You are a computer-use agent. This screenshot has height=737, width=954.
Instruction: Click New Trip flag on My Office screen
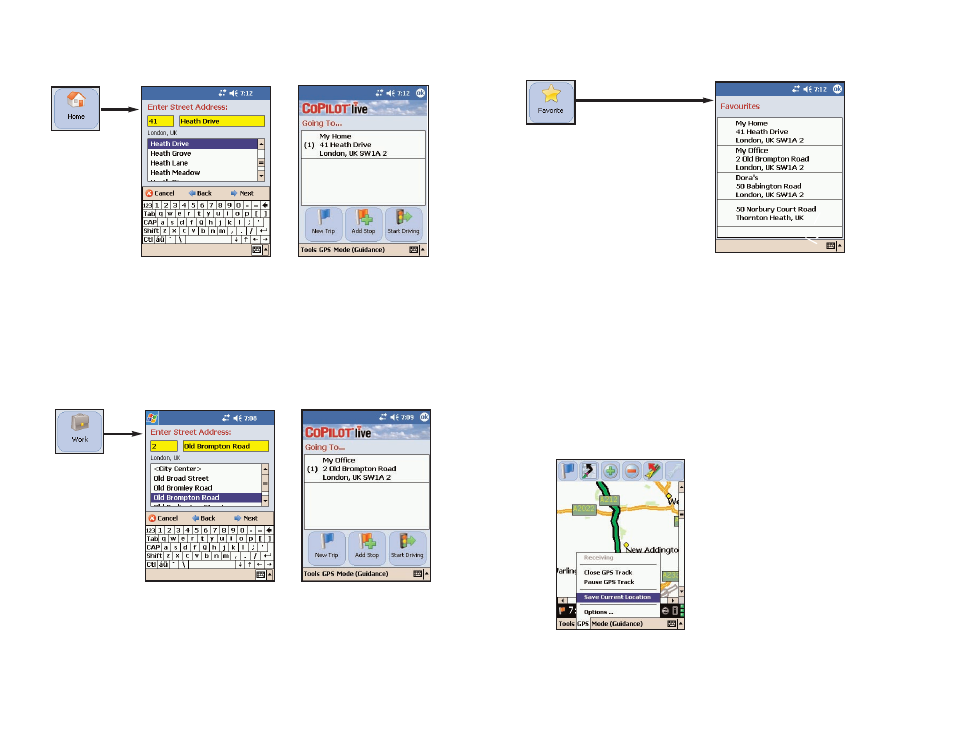(x=327, y=548)
